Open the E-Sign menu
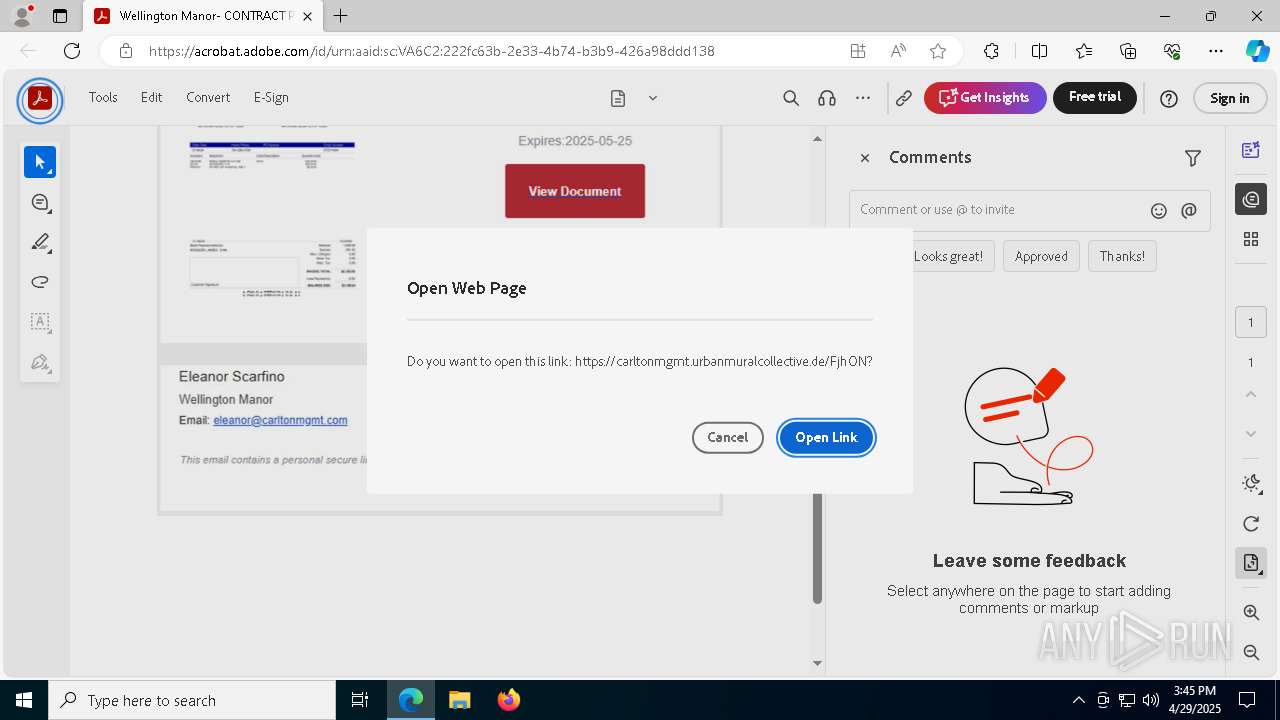Screen dimensions: 1280x720 coord(271,97)
